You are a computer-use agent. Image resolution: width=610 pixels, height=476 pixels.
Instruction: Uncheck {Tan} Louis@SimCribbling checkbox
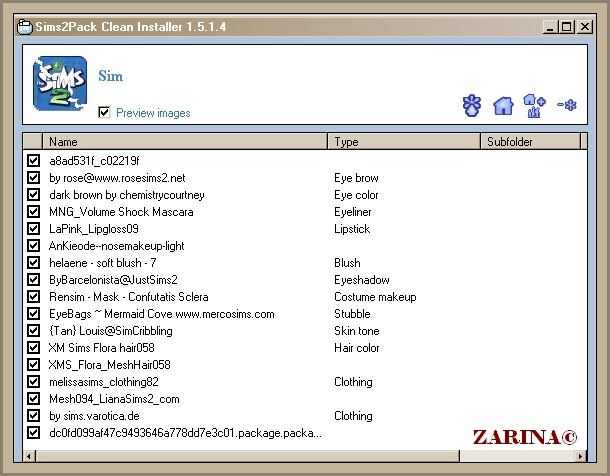[33, 331]
